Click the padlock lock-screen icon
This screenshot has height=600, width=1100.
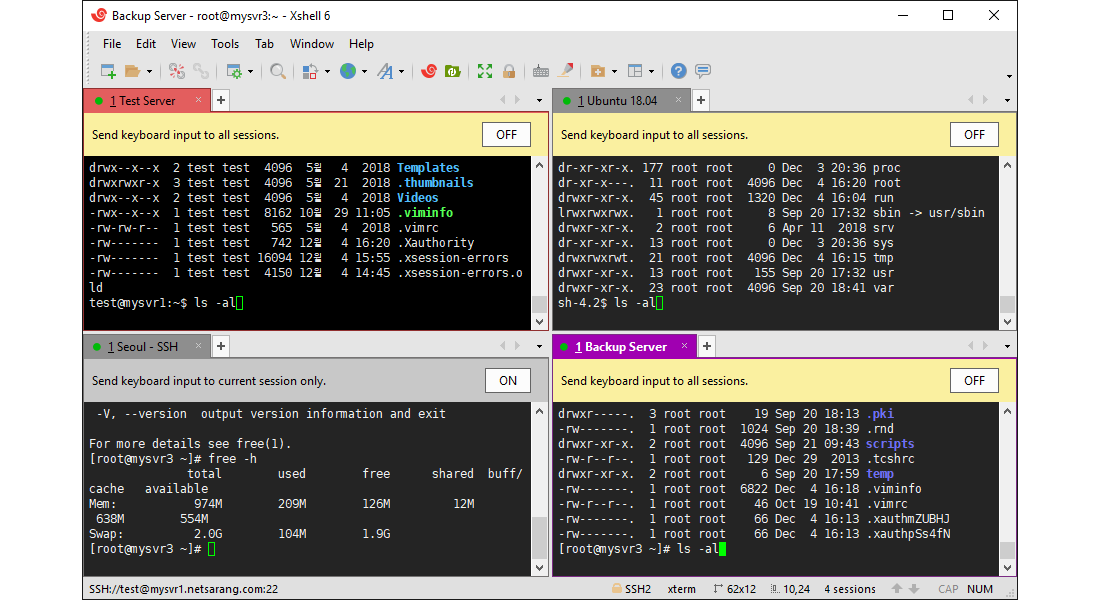pos(509,71)
